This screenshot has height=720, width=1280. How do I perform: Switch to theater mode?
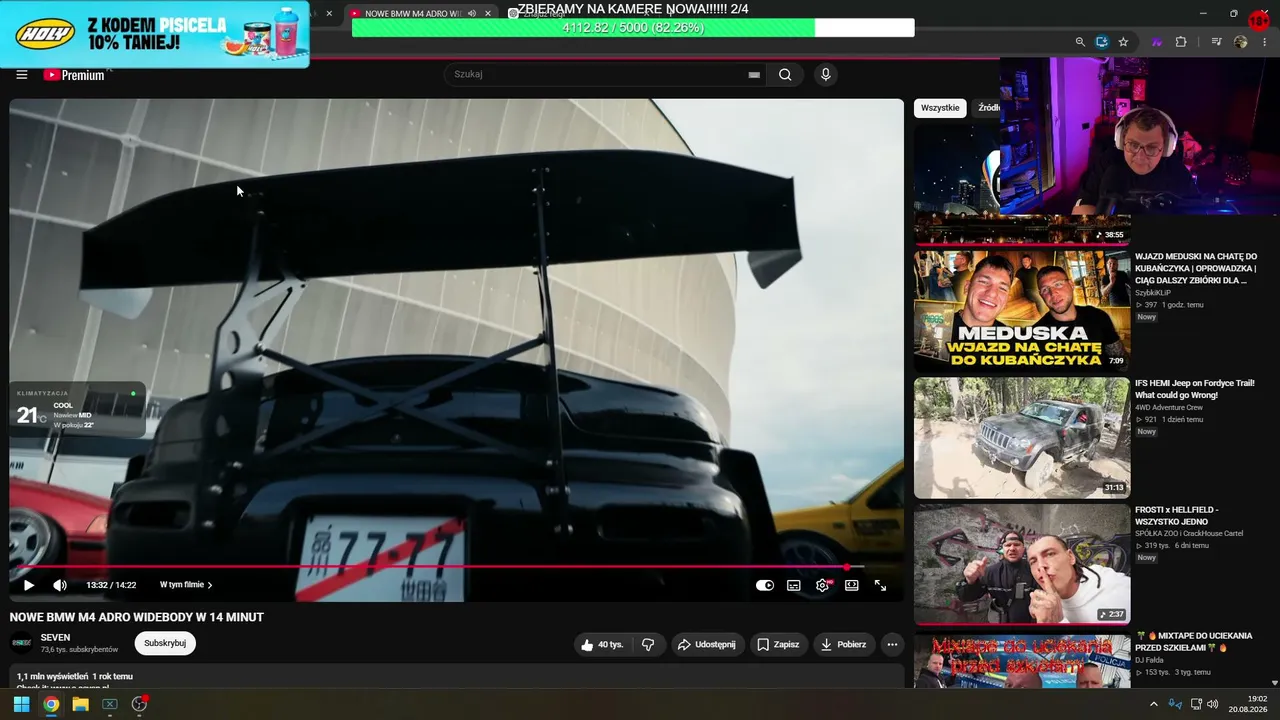[x=852, y=585]
